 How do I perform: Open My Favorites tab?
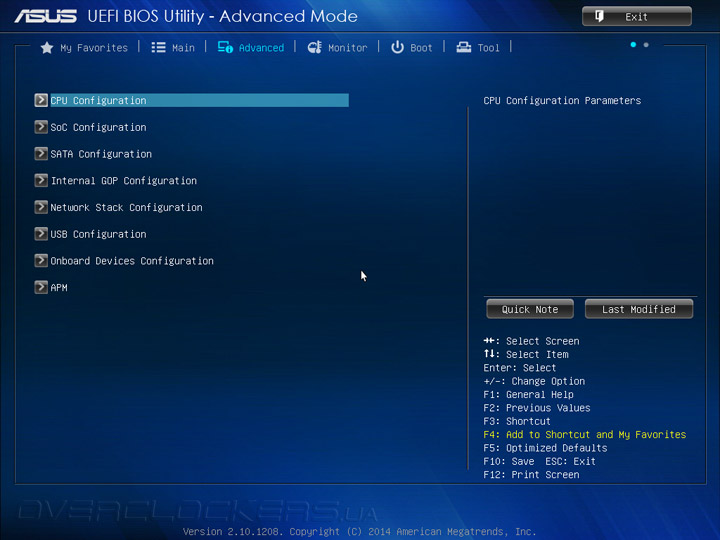94,48
